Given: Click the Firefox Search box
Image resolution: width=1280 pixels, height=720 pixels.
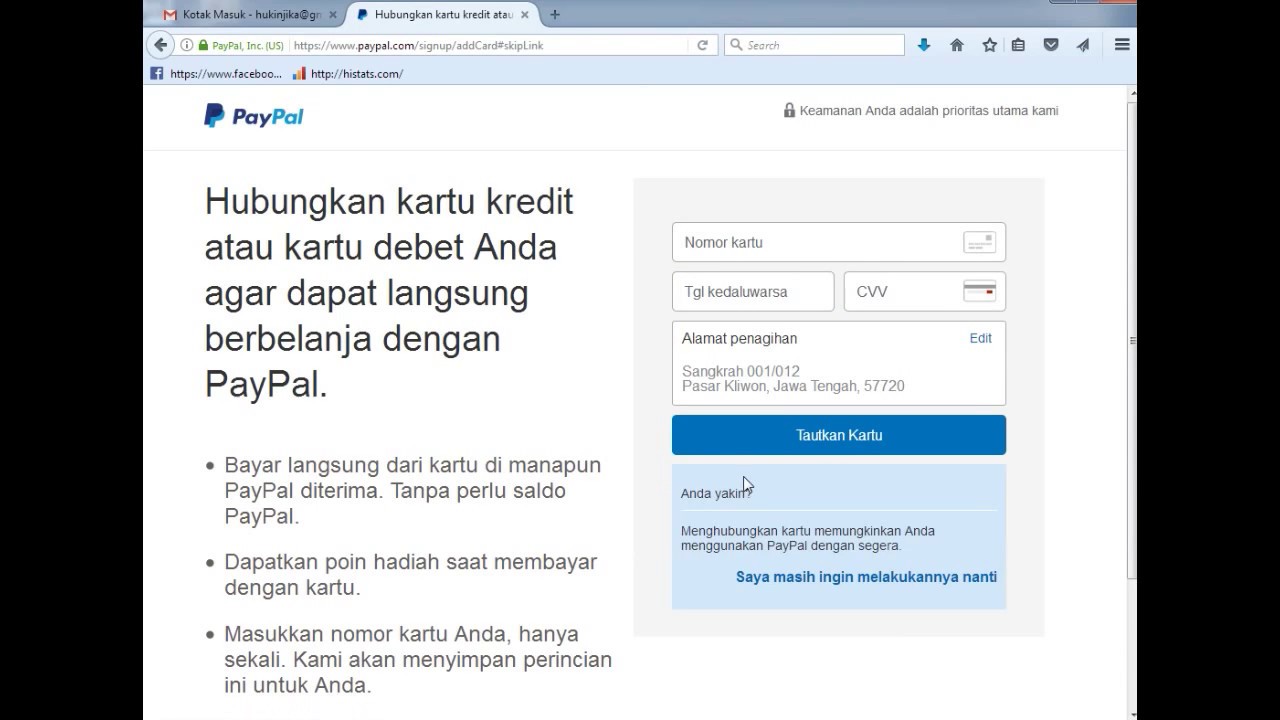Looking at the screenshot, I should (814, 45).
